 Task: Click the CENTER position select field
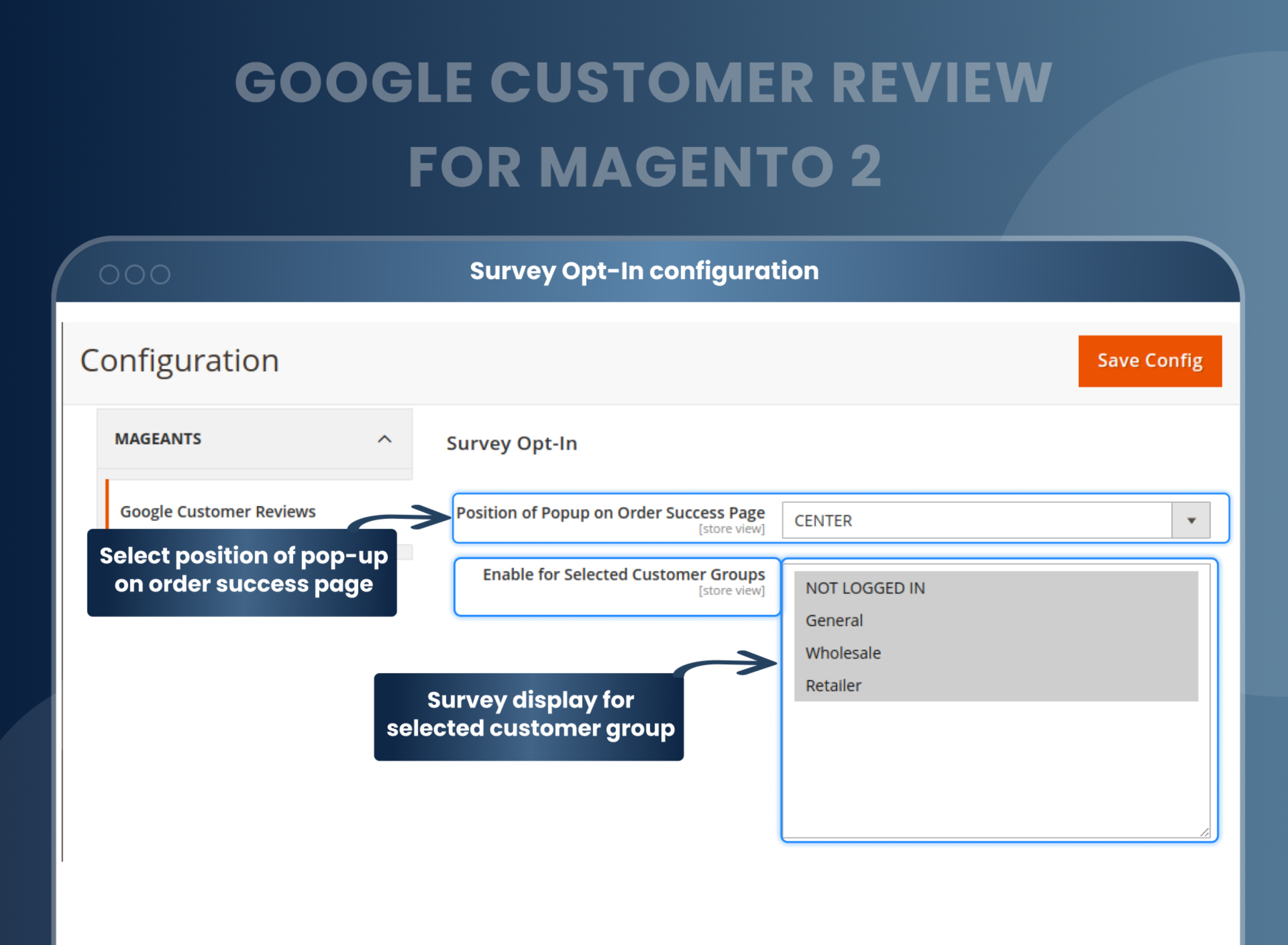click(996, 520)
